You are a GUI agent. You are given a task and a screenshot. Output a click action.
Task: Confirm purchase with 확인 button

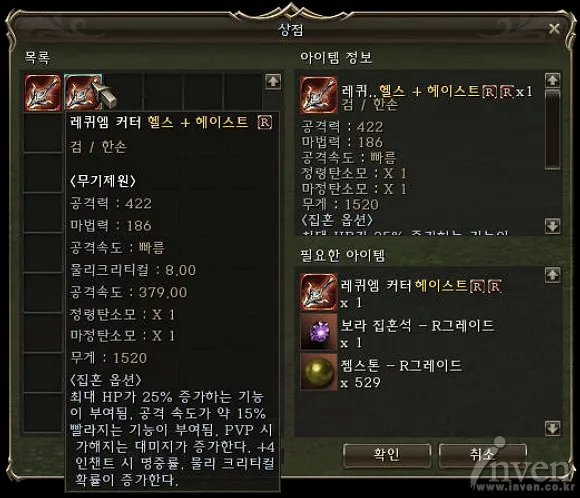(x=387, y=455)
